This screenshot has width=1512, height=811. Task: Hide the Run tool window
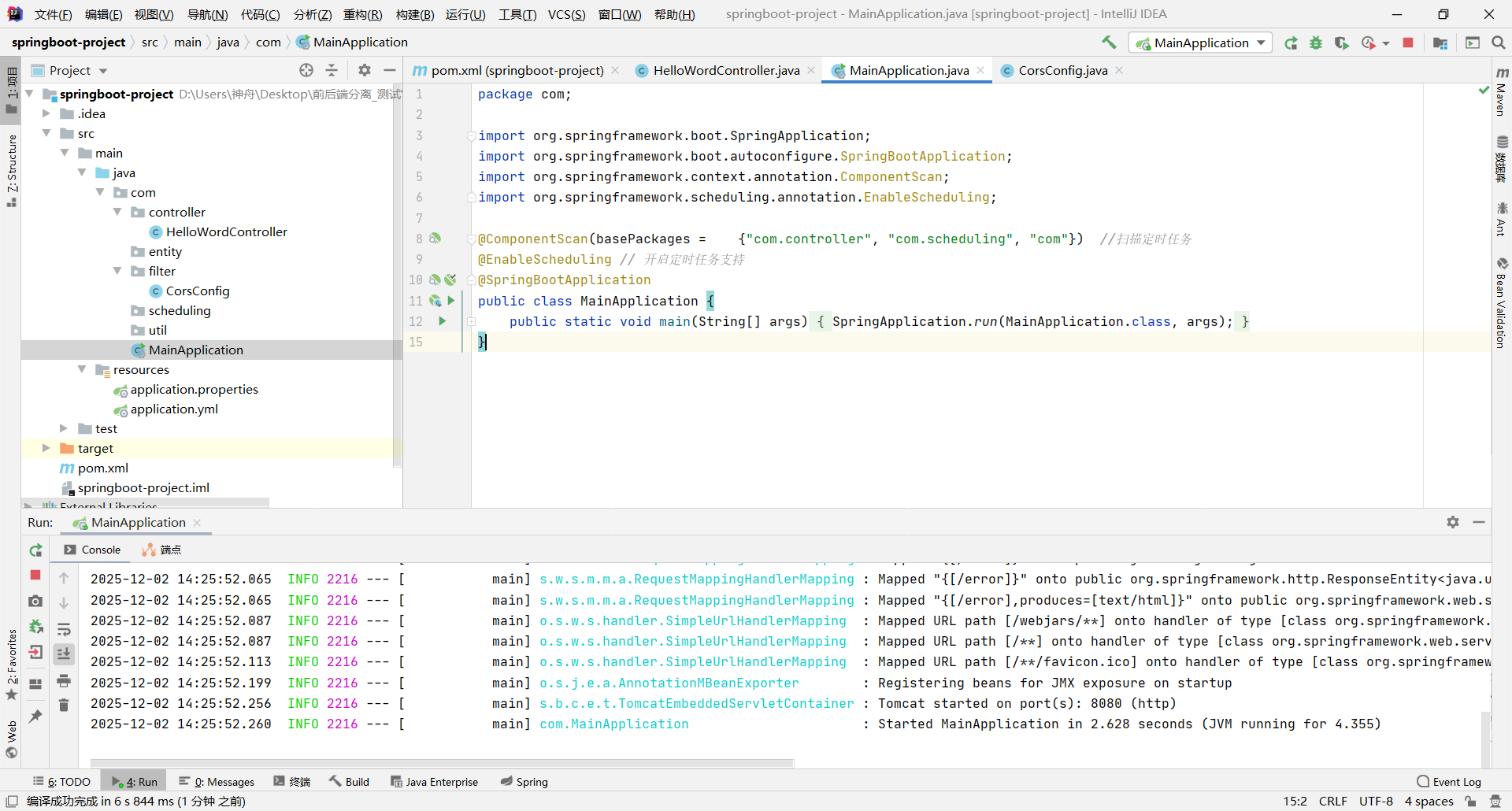pos(1479,522)
